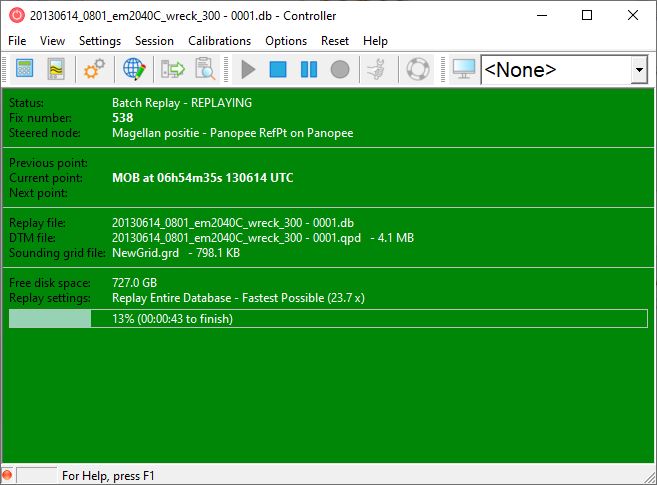Click the green arrow export icon

pos(173,70)
